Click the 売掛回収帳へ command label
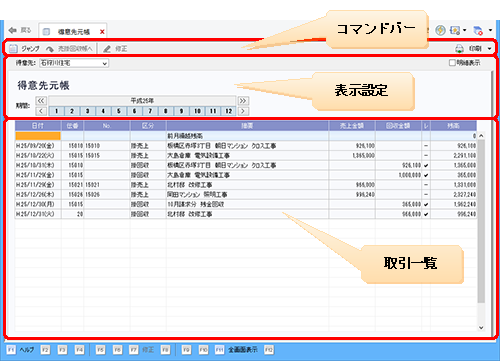The width and height of the screenshot is (500, 361). (x=75, y=49)
